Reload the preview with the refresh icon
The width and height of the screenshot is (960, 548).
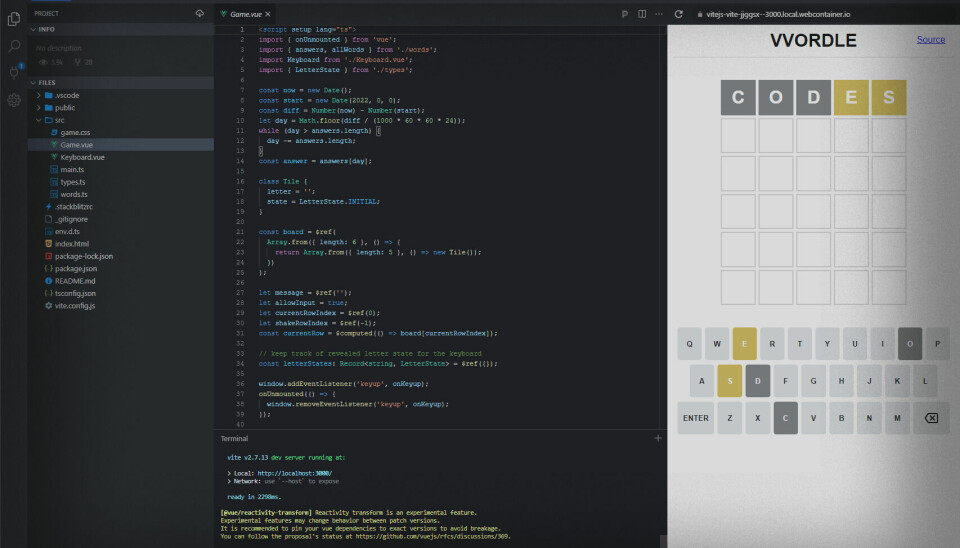(678, 14)
